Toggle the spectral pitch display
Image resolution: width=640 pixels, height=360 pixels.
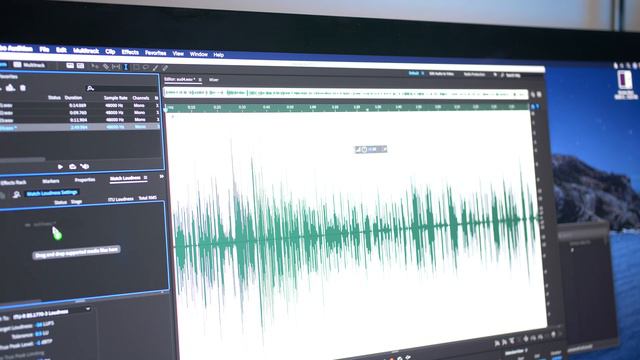click(80, 66)
